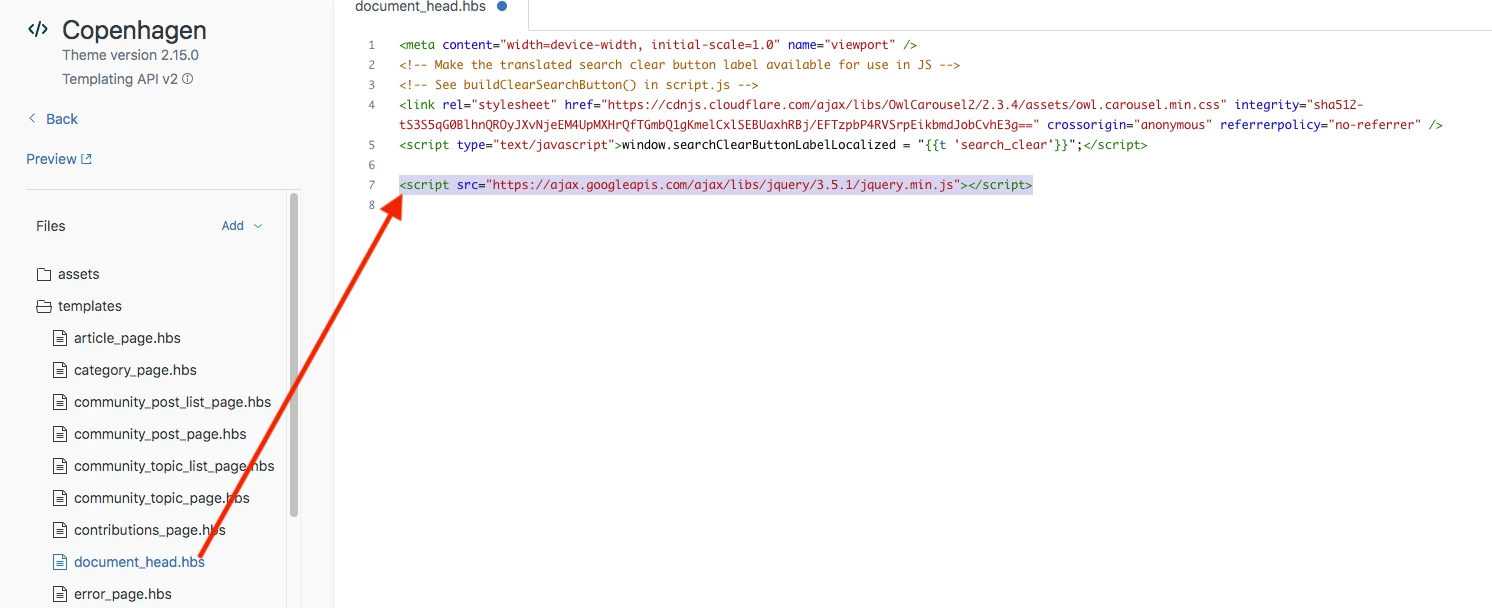This screenshot has height=608, width=1492.
Task: Open the theme Preview link
Action: [59, 159]
